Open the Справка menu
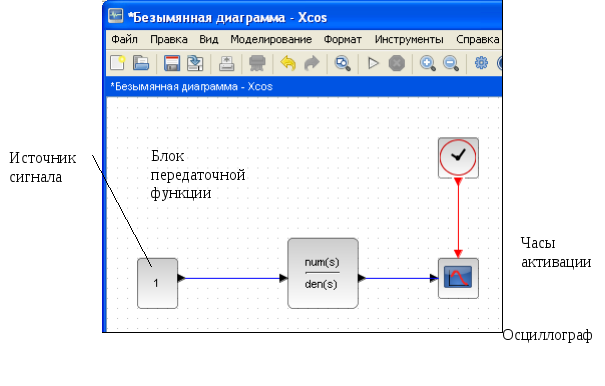The height and width of the screenshot is (386, 605). pyautogui.click(x=478, y=39)
